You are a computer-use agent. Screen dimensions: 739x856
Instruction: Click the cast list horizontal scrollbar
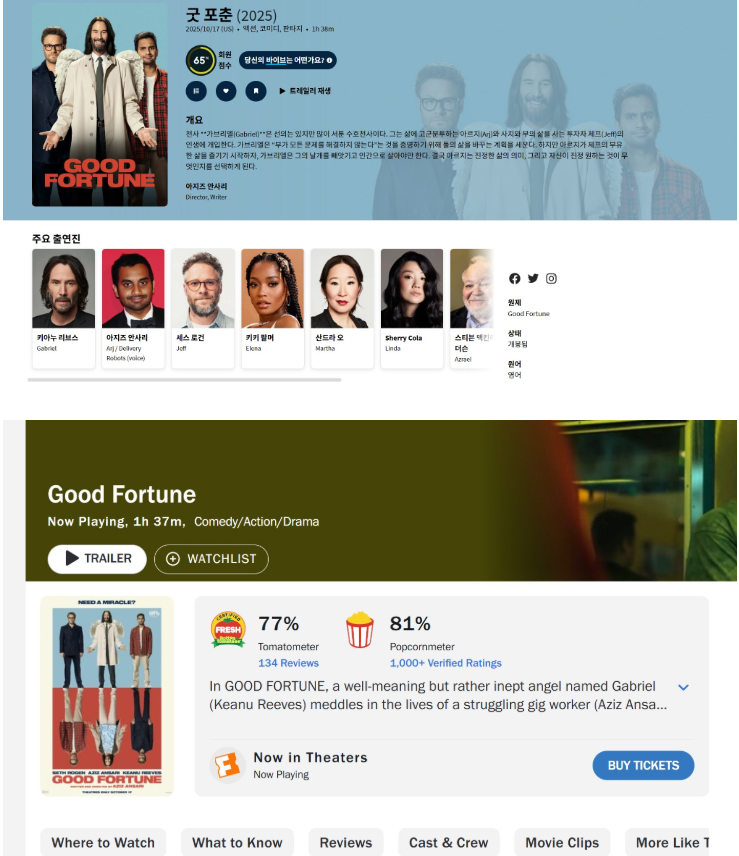click(184, 379)
